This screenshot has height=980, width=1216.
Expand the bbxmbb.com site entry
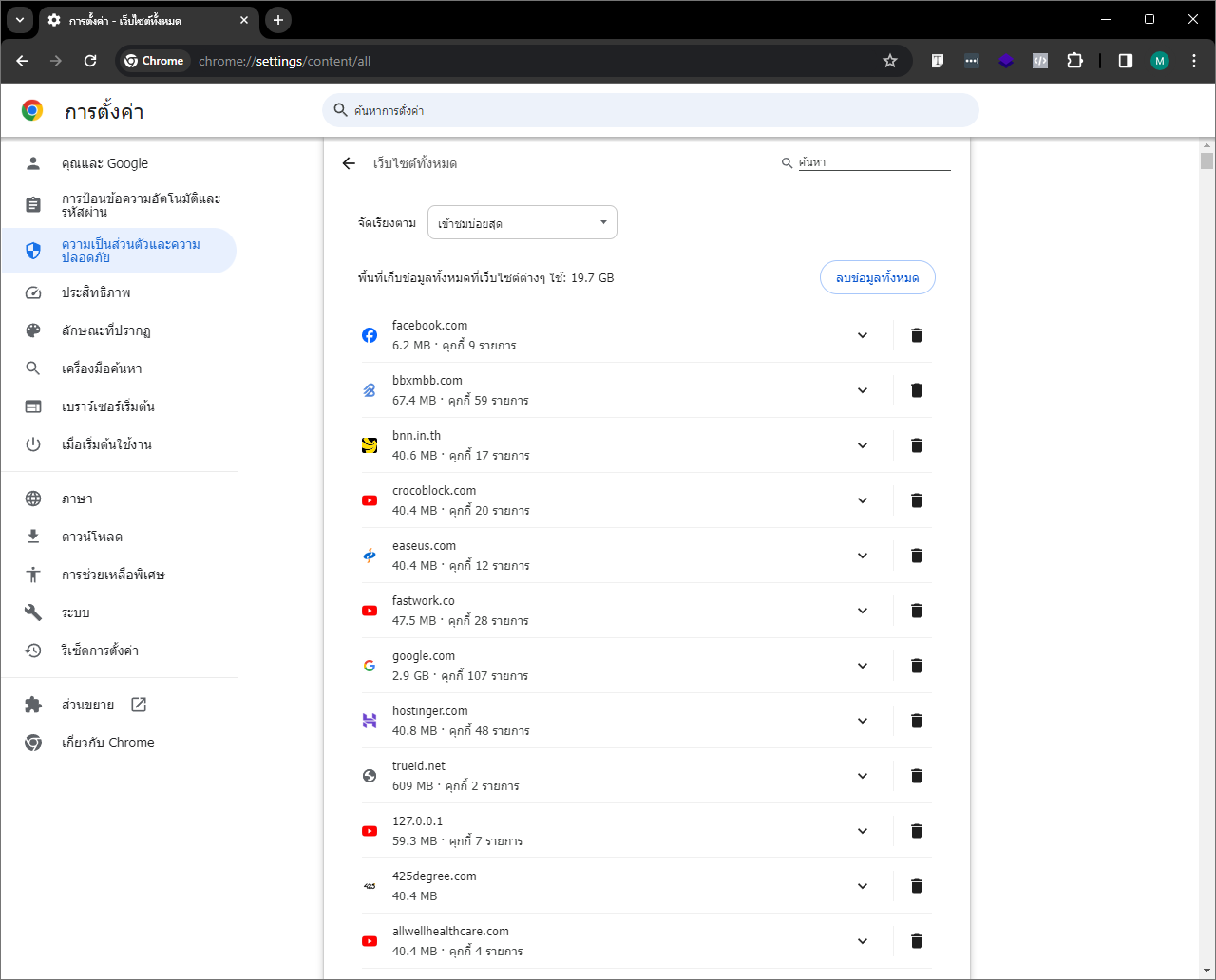pos(862,390)
